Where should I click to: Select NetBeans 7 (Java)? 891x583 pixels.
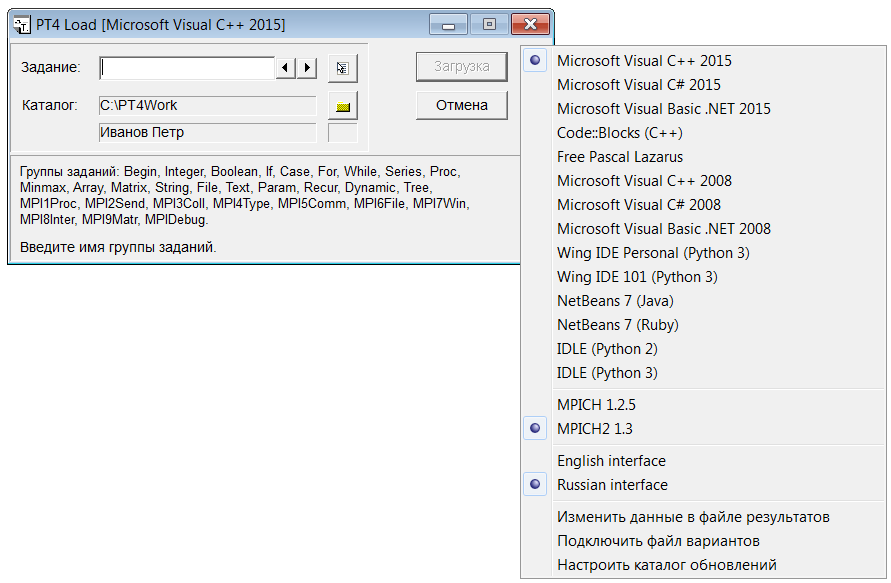[x=703, y=301]
